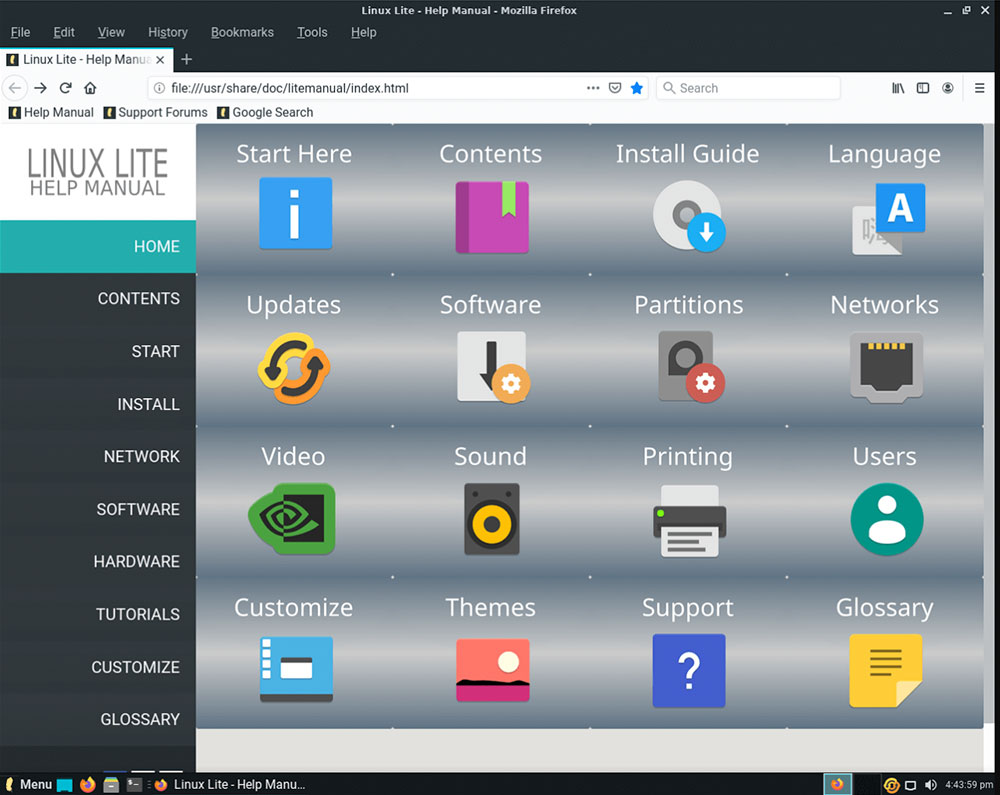The width and height of the screenshot is (1000, 795).
Task: Click the taskbar clock showing 4:43:59 pm
Action: (x=969, y=785)
